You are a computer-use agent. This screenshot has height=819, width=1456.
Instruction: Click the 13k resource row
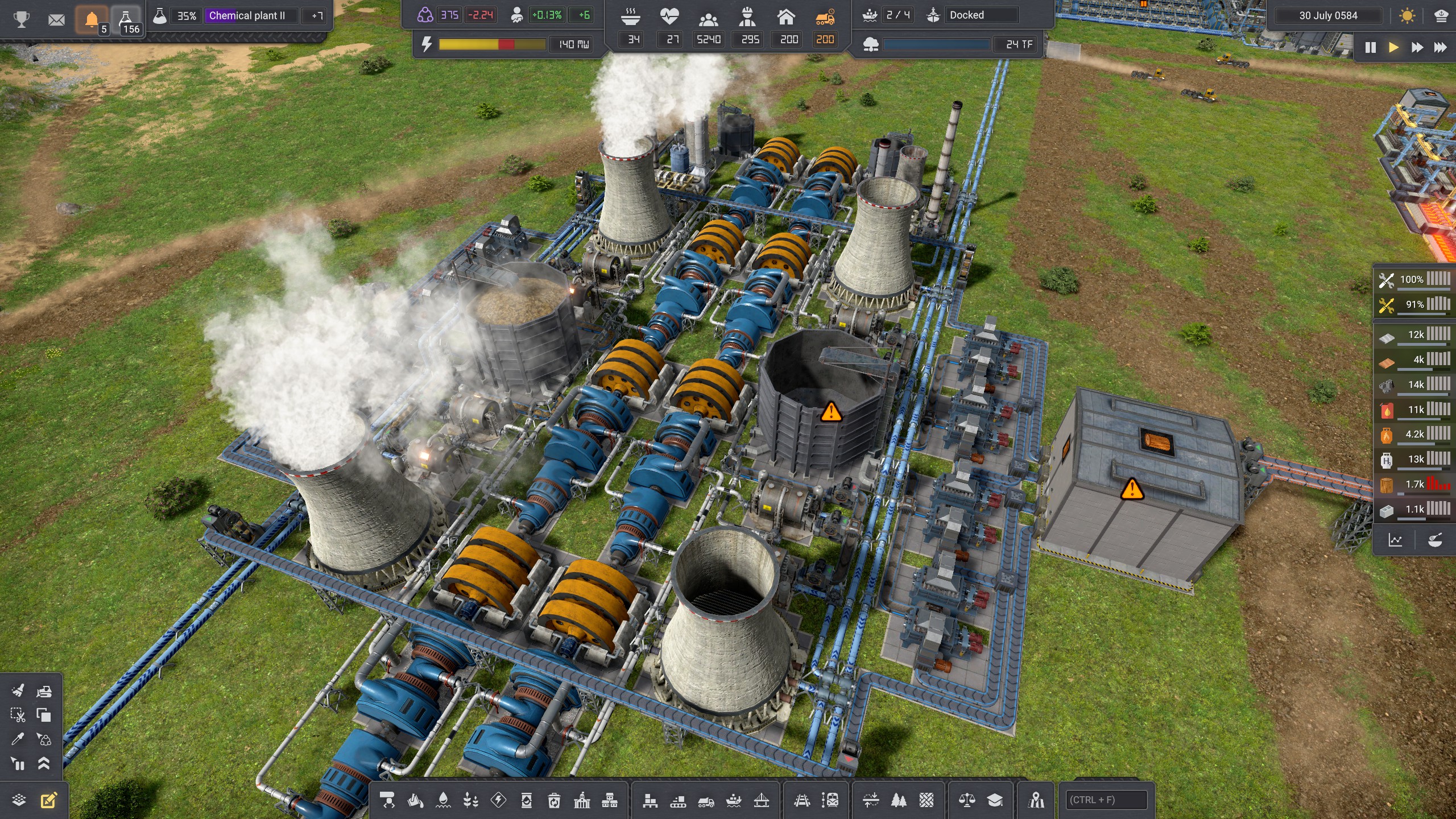pos(1414,460)
